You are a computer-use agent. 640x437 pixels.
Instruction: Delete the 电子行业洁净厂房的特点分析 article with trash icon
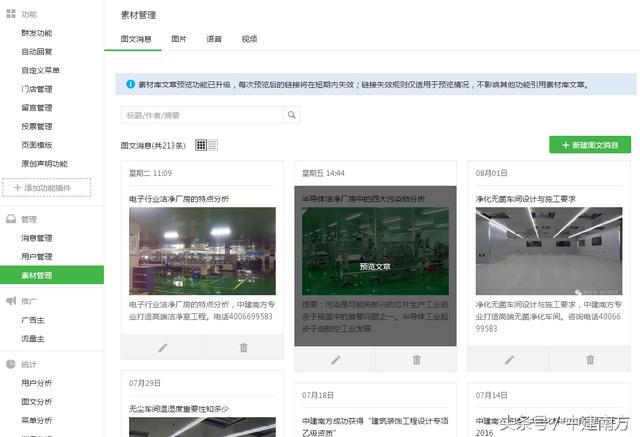(x=243, y=348)
